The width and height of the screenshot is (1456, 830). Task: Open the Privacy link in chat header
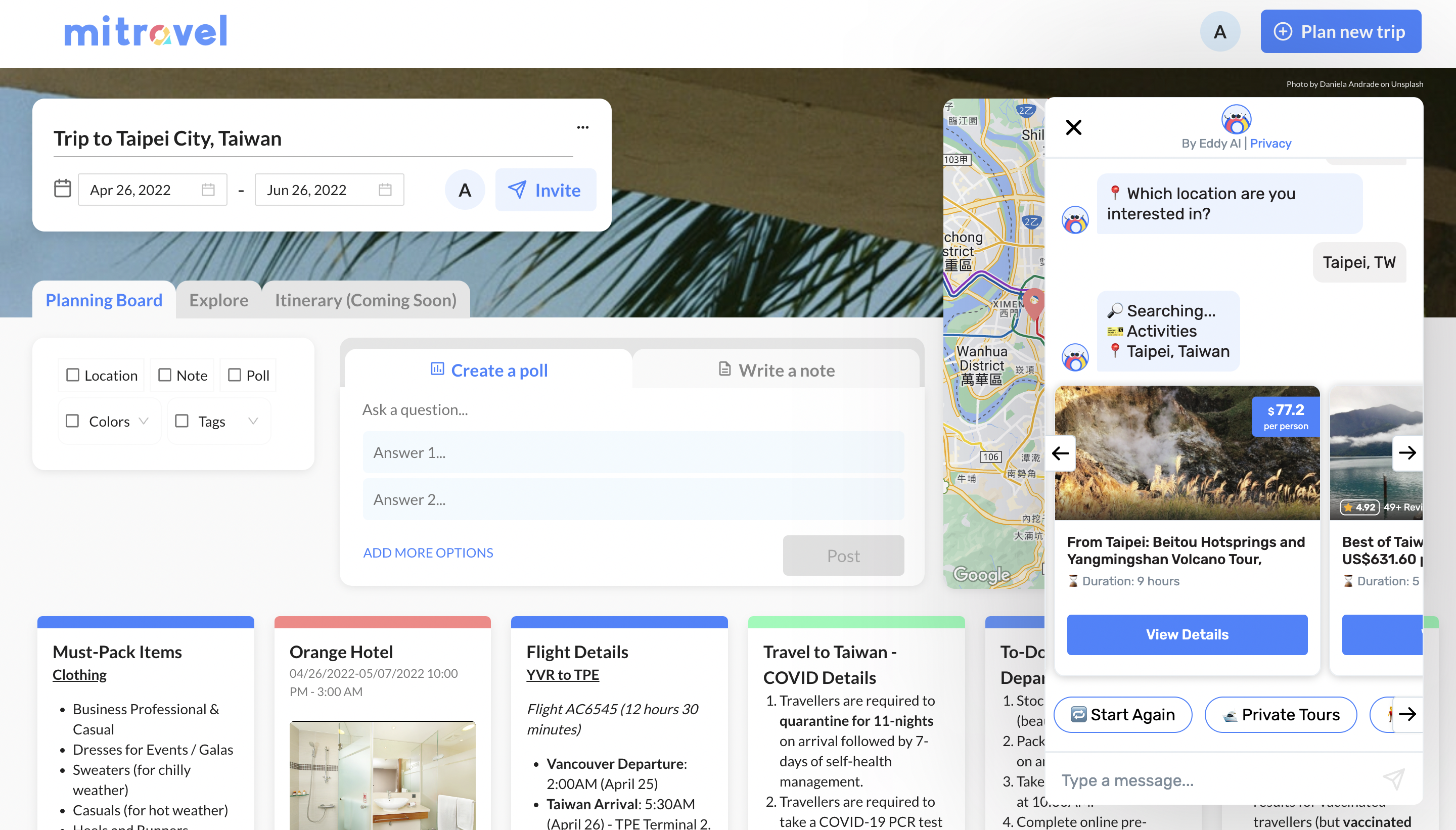pos(1270,144)
